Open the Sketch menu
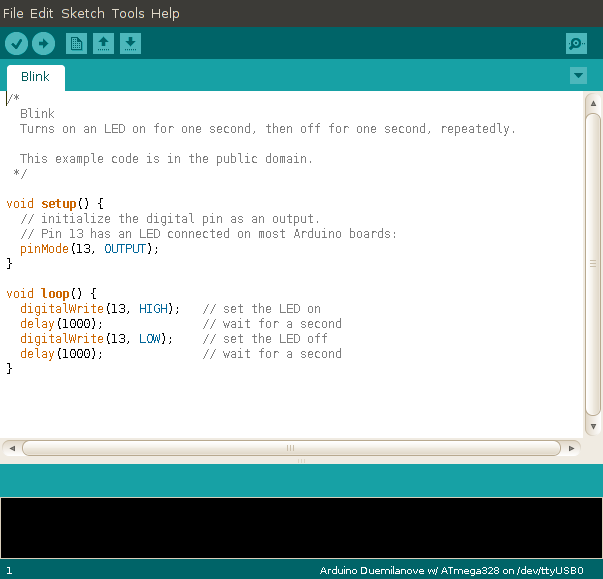This screenshot has height=579, width=603. (83, 13)
